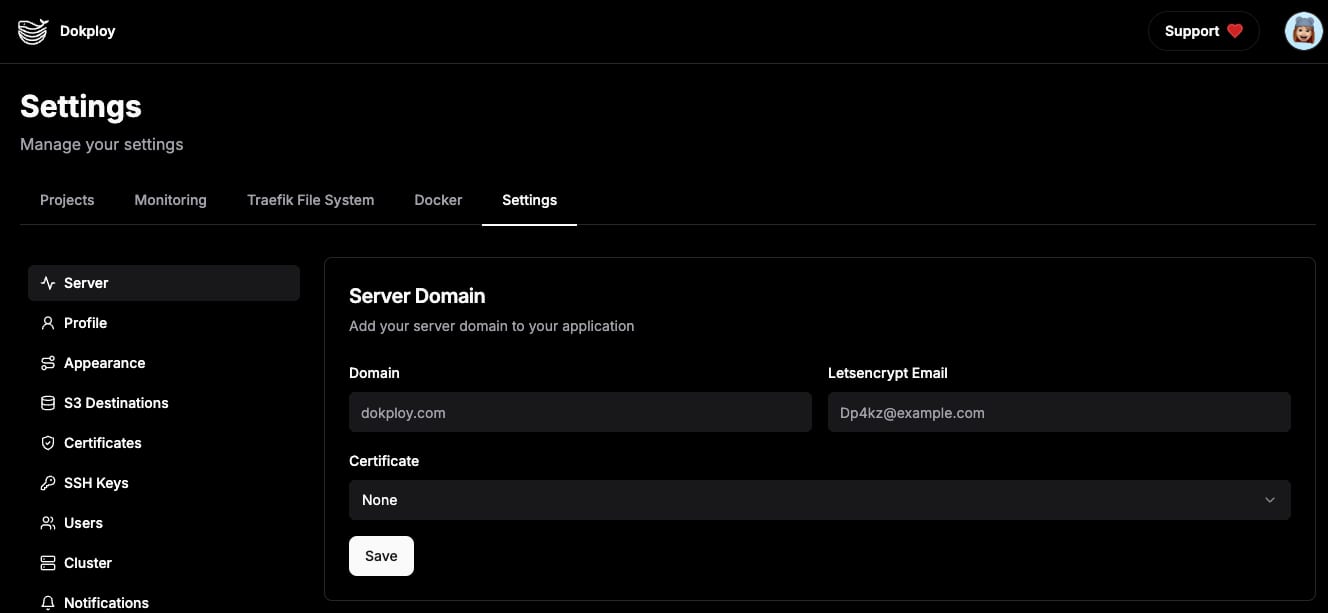Open Cluster settings via the server stack icon
Viewport: 1328px width, 613px height.
pos(48,563)
